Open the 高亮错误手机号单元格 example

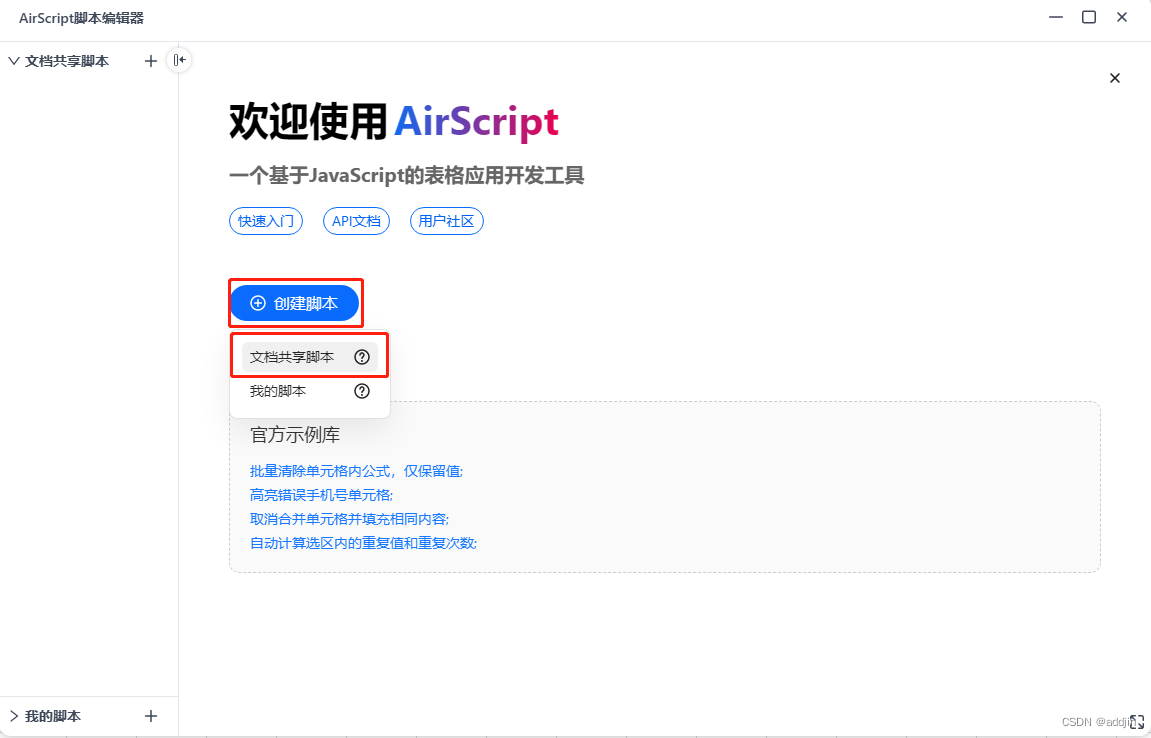click(321, 495)
